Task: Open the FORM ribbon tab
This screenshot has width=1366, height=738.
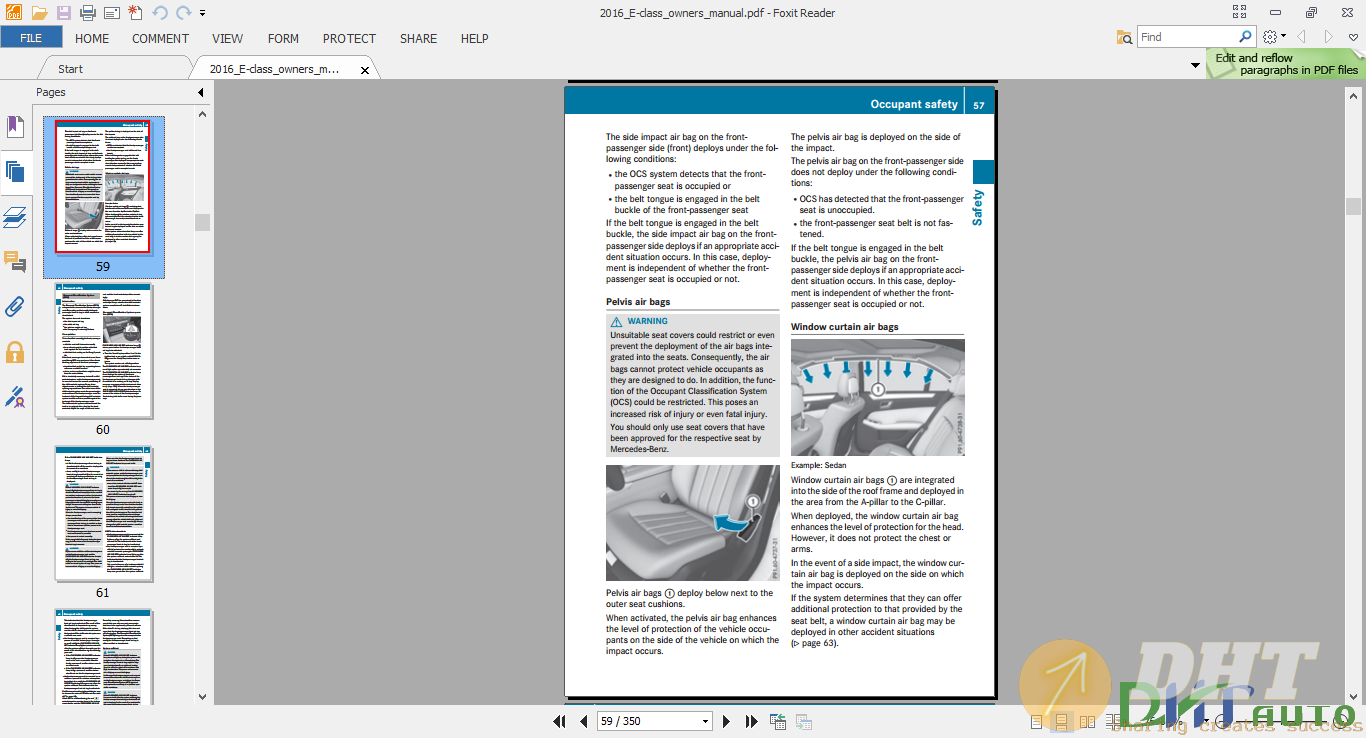Action: (283, 38)
